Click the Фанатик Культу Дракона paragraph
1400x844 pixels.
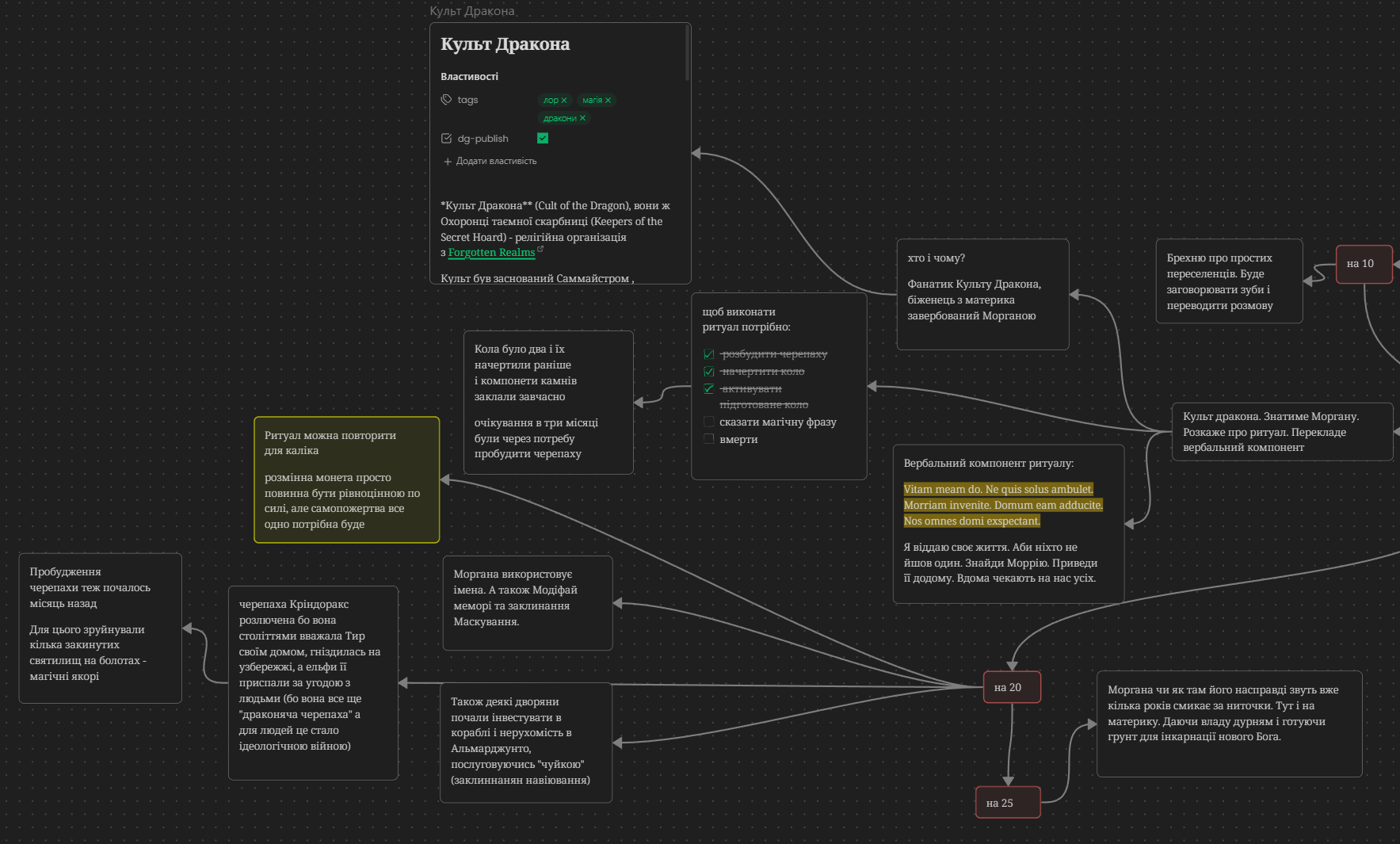(x=975, y=300)
